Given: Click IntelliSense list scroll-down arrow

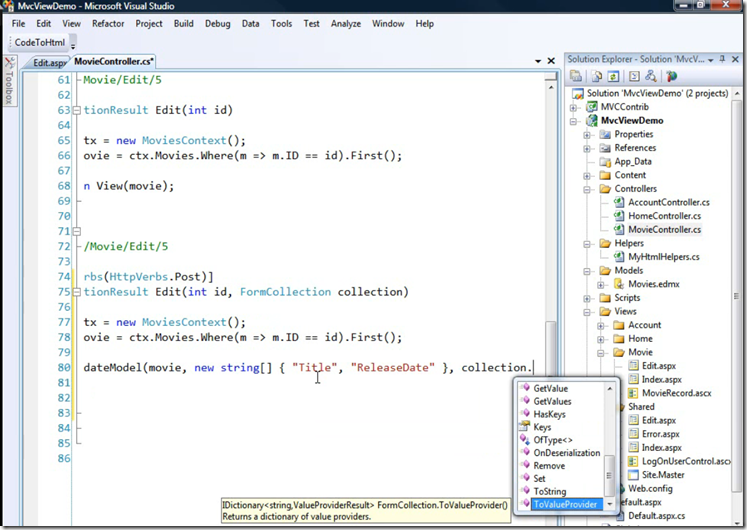Looking at the screenshot, I should click(x=610, y=504).
